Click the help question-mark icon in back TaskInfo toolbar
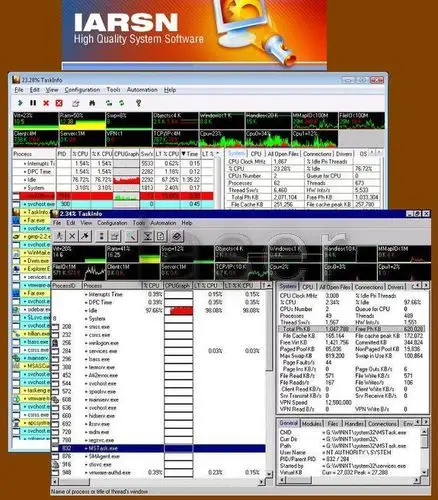 pos(138,103)
